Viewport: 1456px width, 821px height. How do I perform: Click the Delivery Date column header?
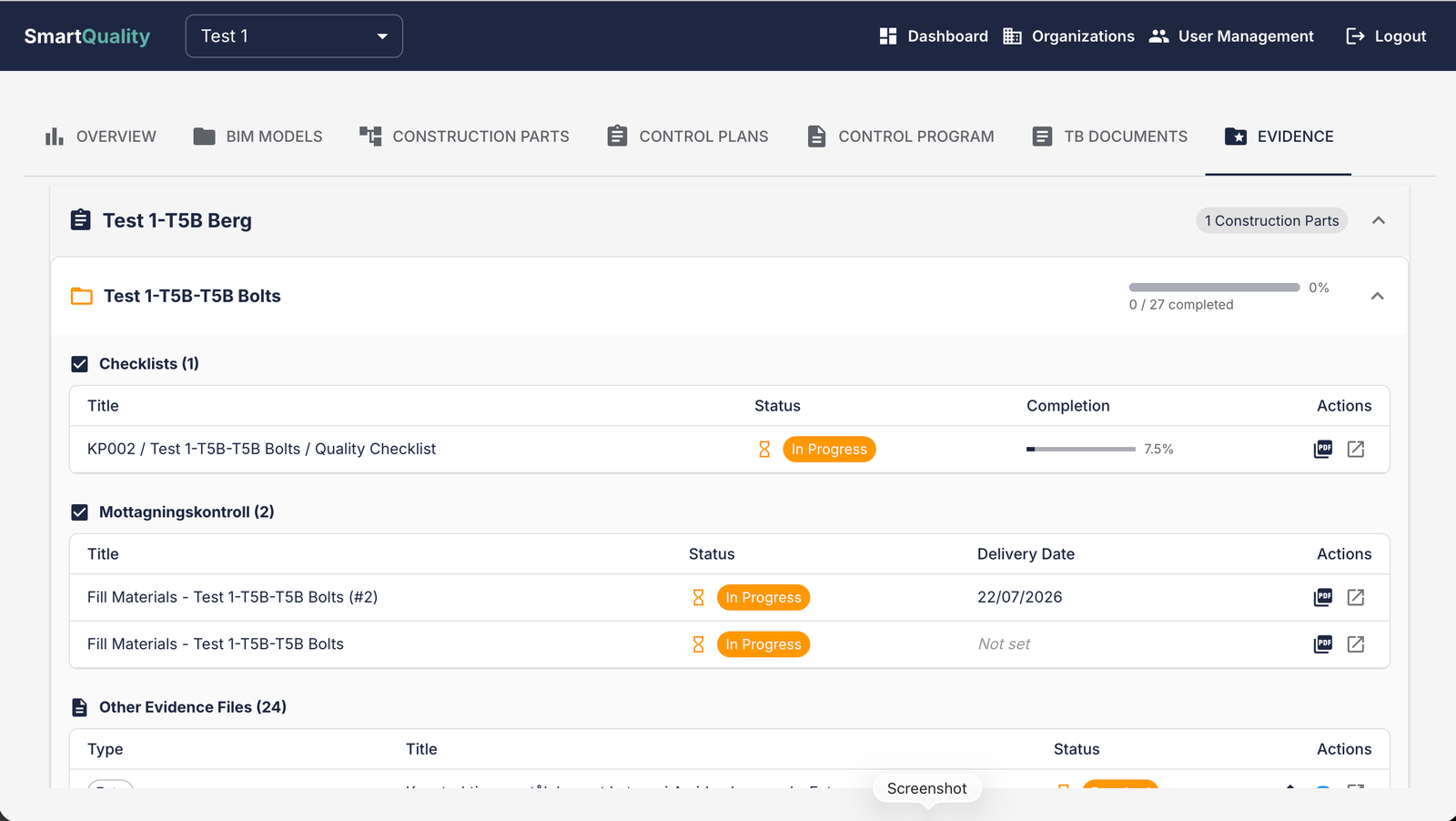(x=1026, y=554)
